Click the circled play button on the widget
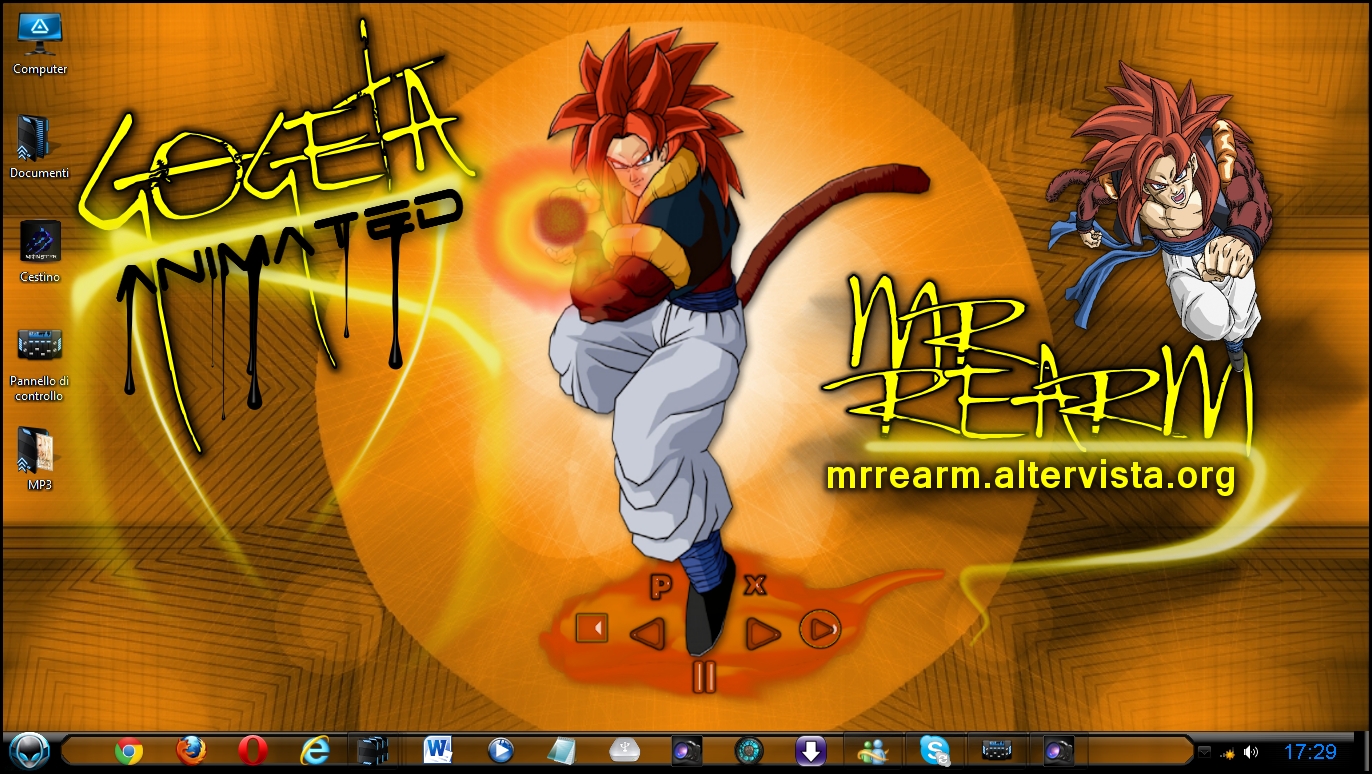 (820, 629)
